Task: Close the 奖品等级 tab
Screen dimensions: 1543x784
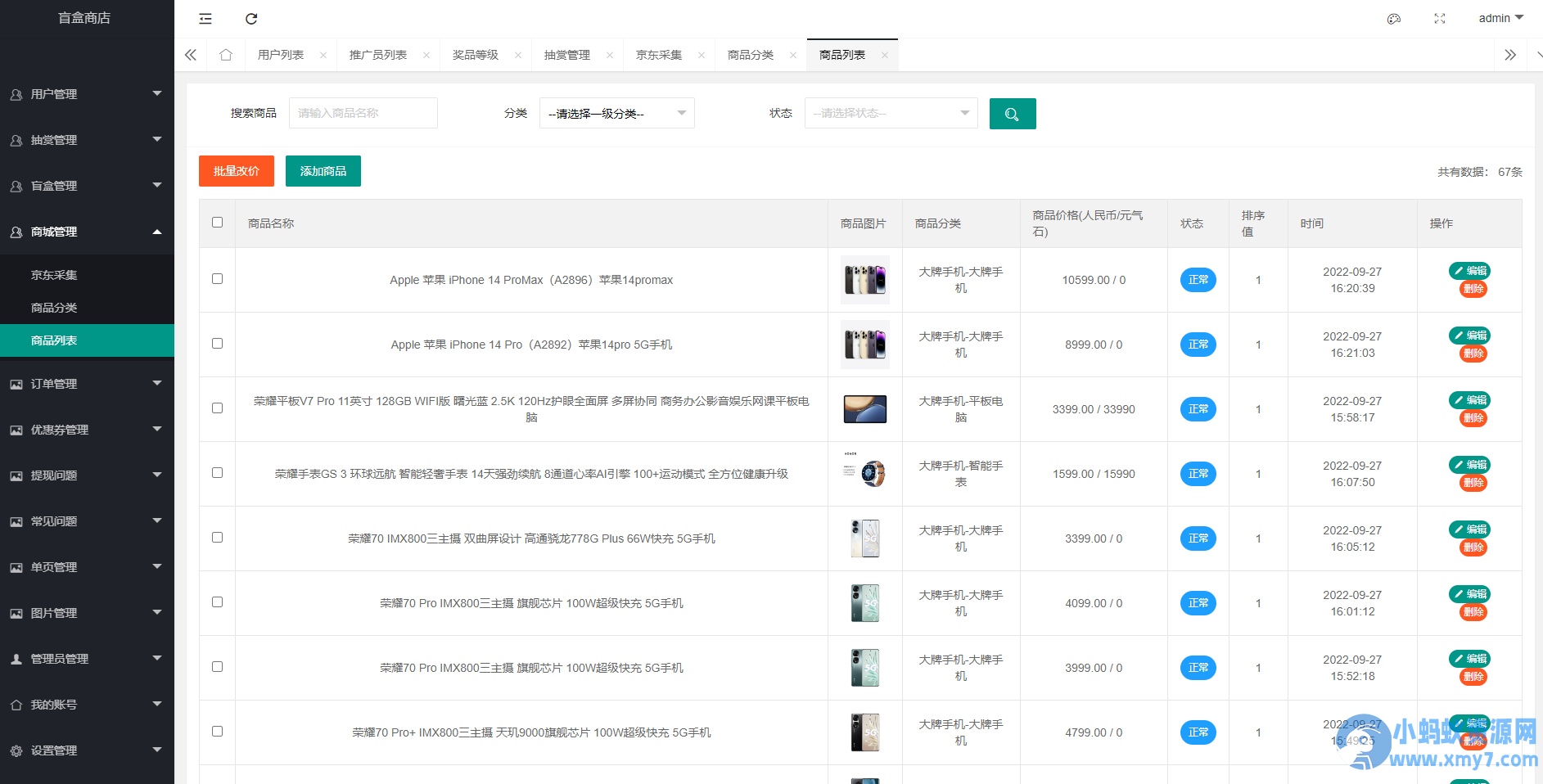Action: coord(518,56)
